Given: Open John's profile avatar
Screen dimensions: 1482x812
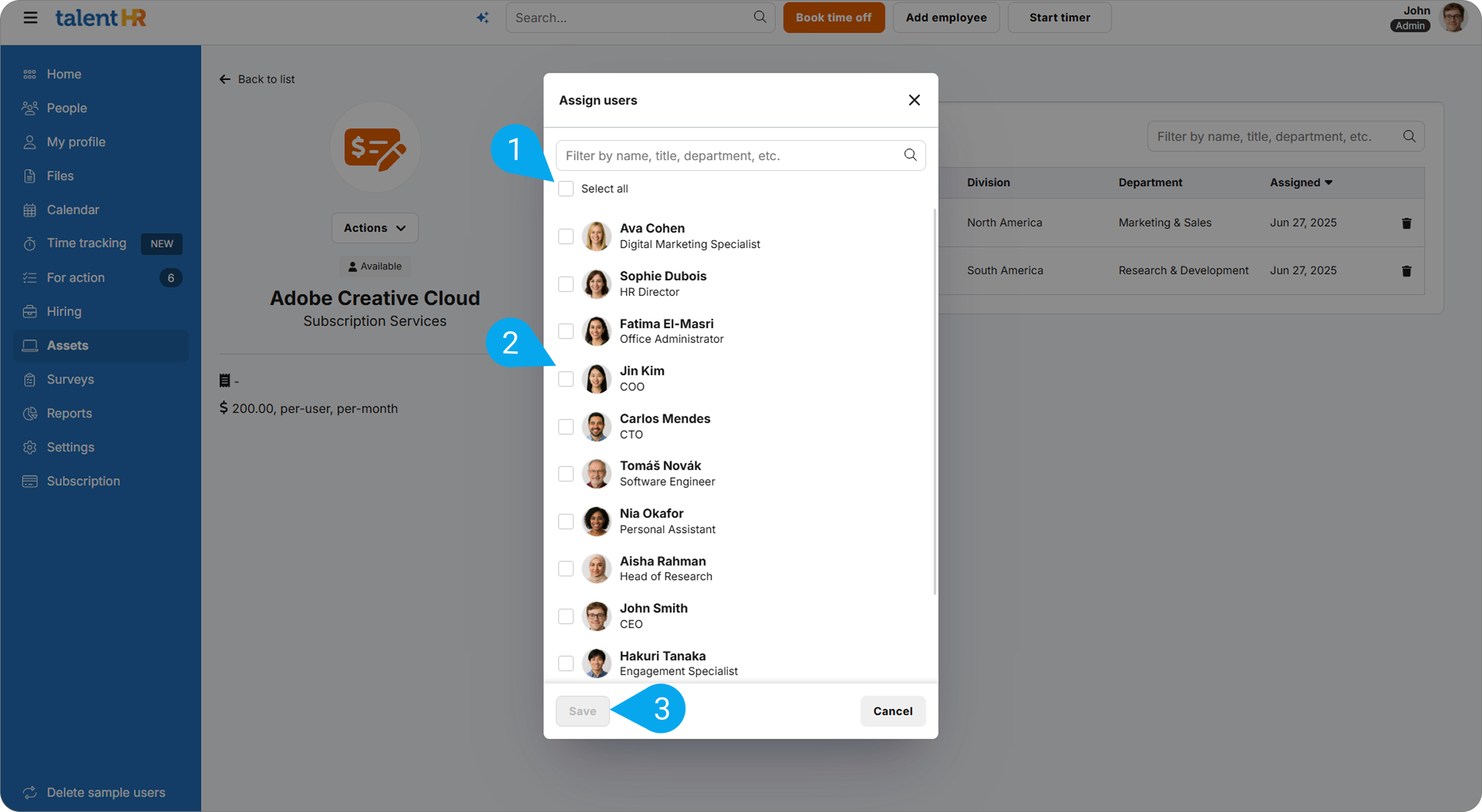Looking at the screenshot, I should (x=1453, y=17).
